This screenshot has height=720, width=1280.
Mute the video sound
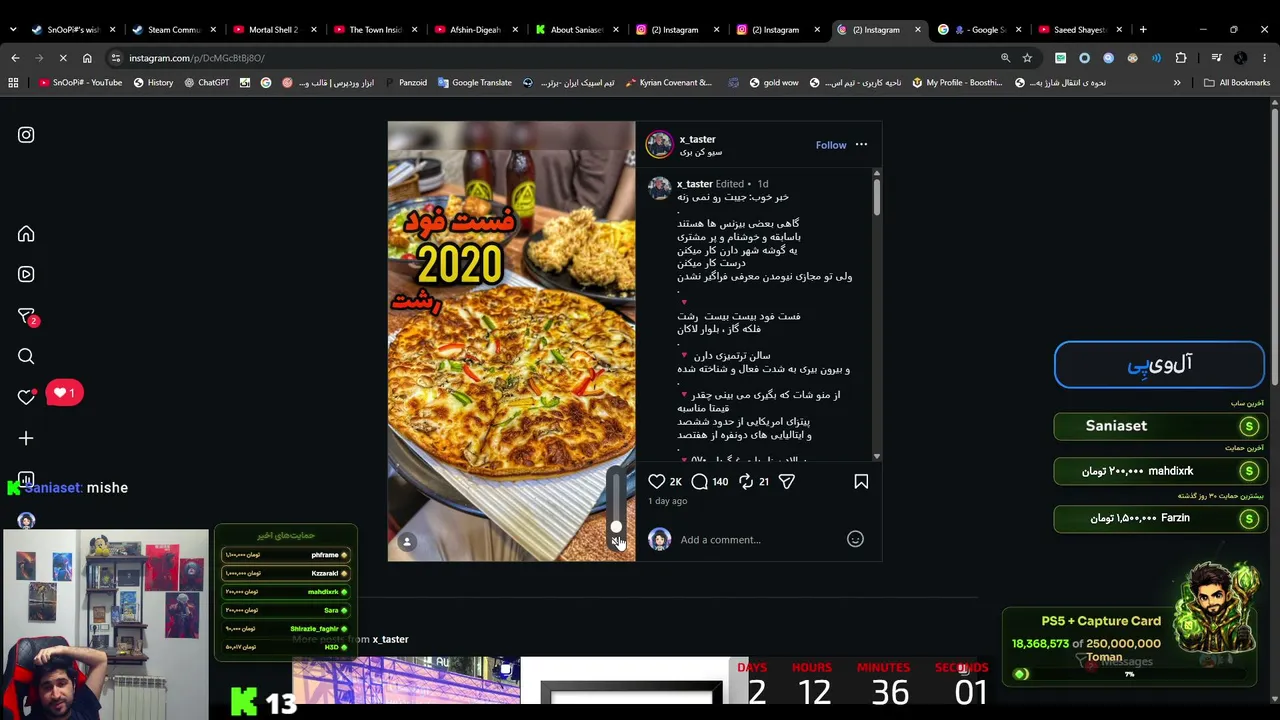pyautogui.click(x=616, y=542)
